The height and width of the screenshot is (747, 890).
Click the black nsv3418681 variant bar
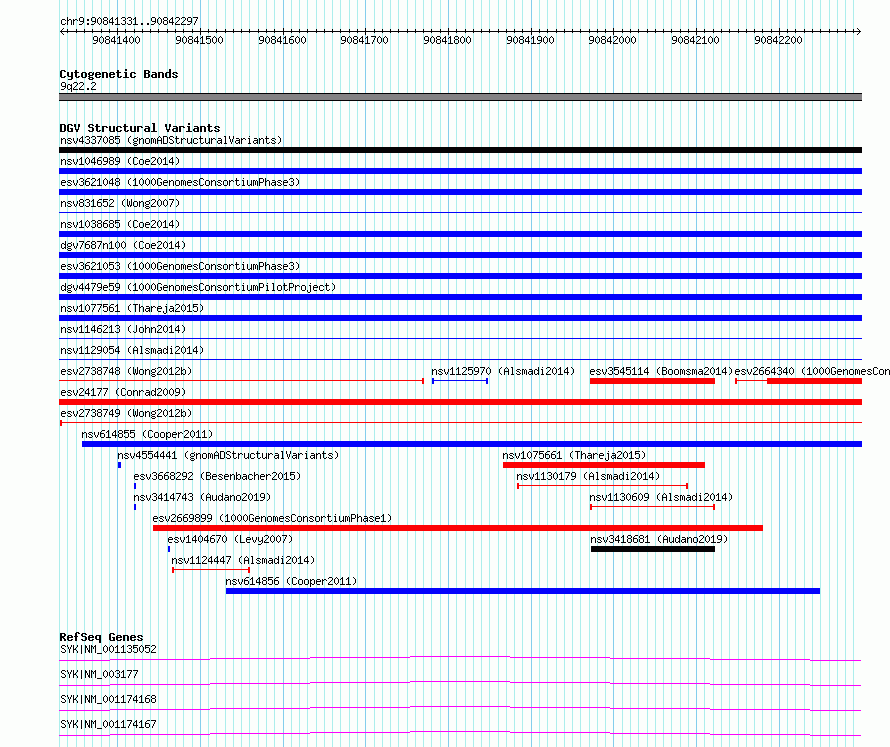(x=653, y=549)
